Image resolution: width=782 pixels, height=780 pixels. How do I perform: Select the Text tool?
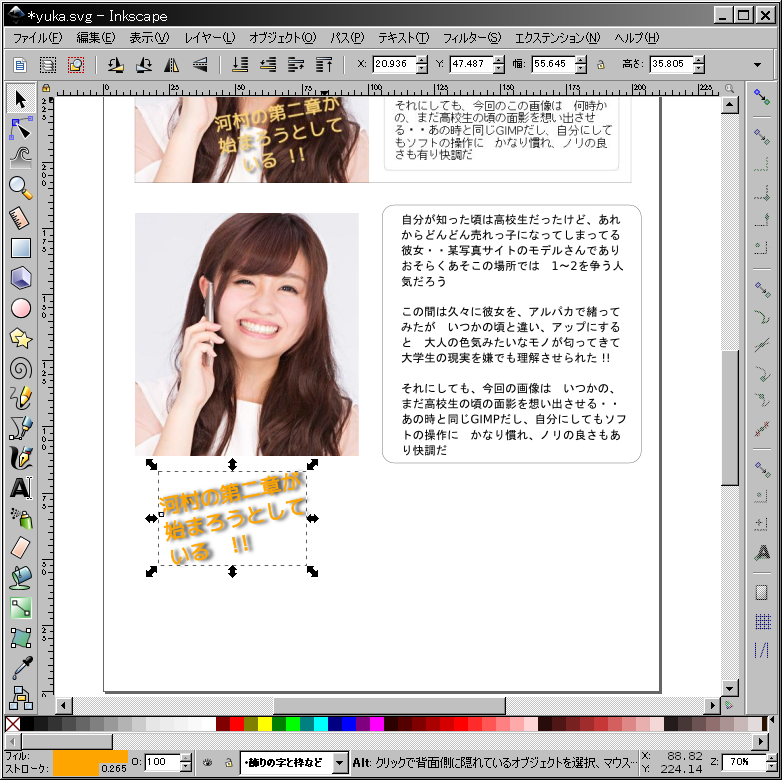(x=20, y=488)
